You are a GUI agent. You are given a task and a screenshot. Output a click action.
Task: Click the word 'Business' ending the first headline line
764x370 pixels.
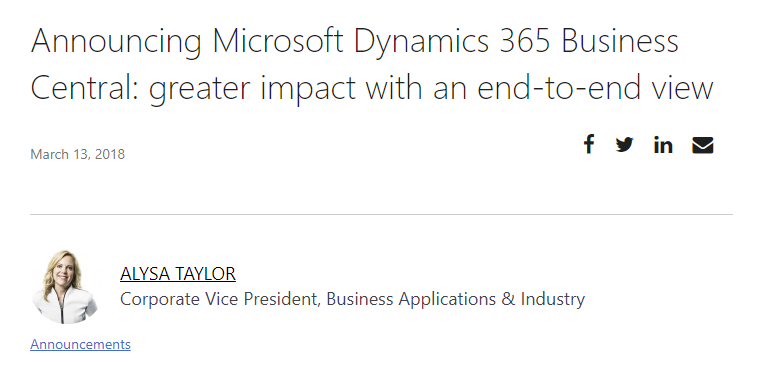click(620, 40)
